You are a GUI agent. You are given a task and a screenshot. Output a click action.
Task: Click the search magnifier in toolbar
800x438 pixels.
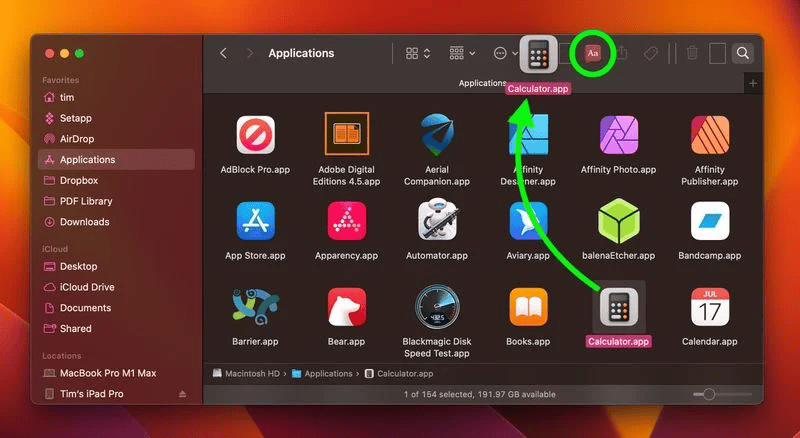coord(742,53)
